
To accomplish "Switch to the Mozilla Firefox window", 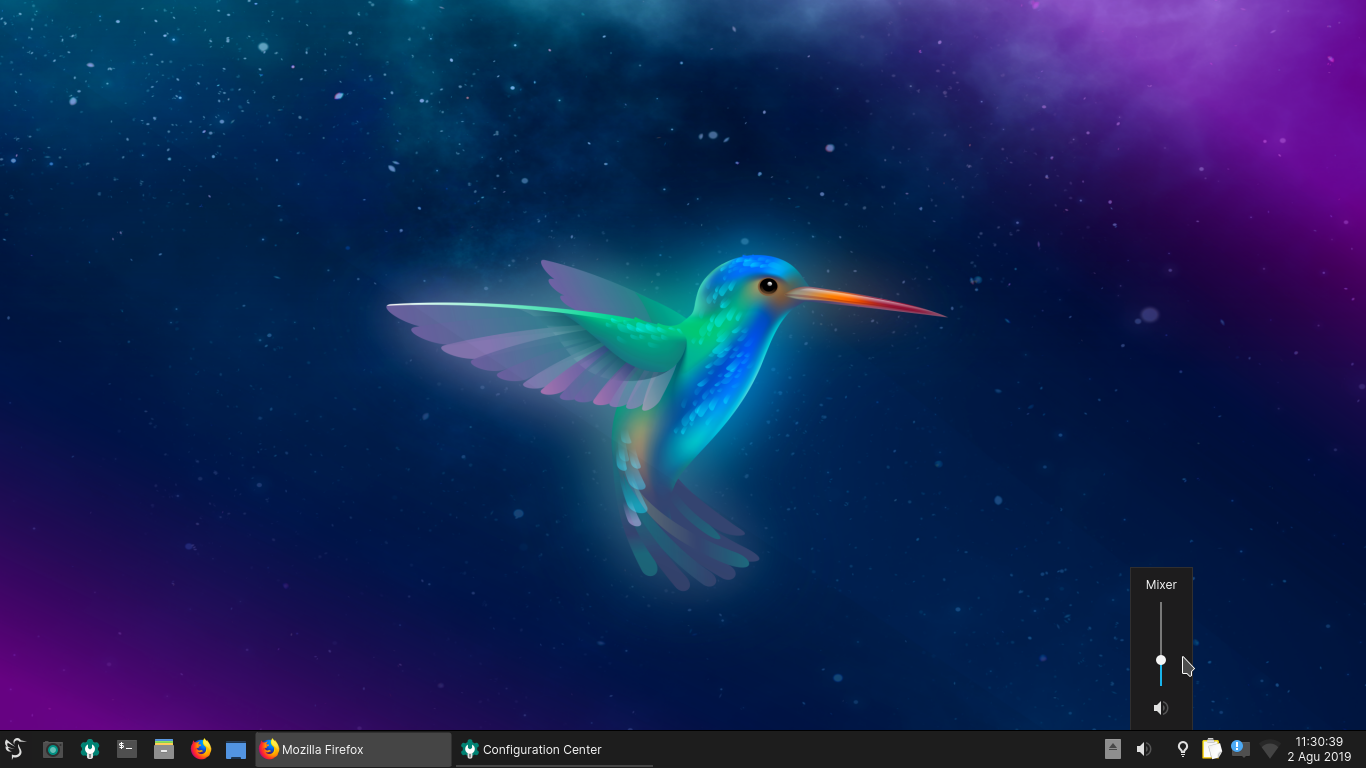I will pyautogui.click(x=354, y=749).
